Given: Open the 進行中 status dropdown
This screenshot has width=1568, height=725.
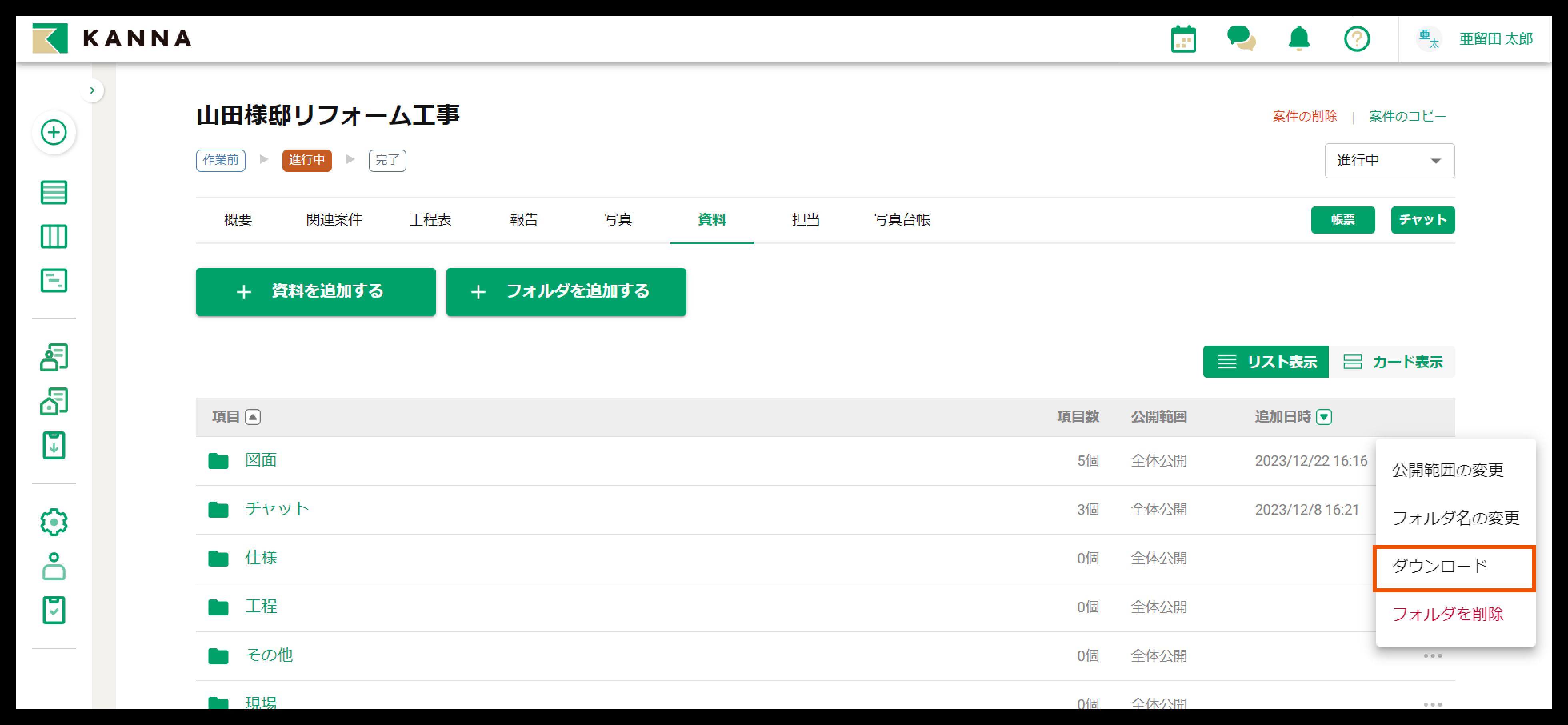Looking at the screenshot, I should tap(1389, 161).
